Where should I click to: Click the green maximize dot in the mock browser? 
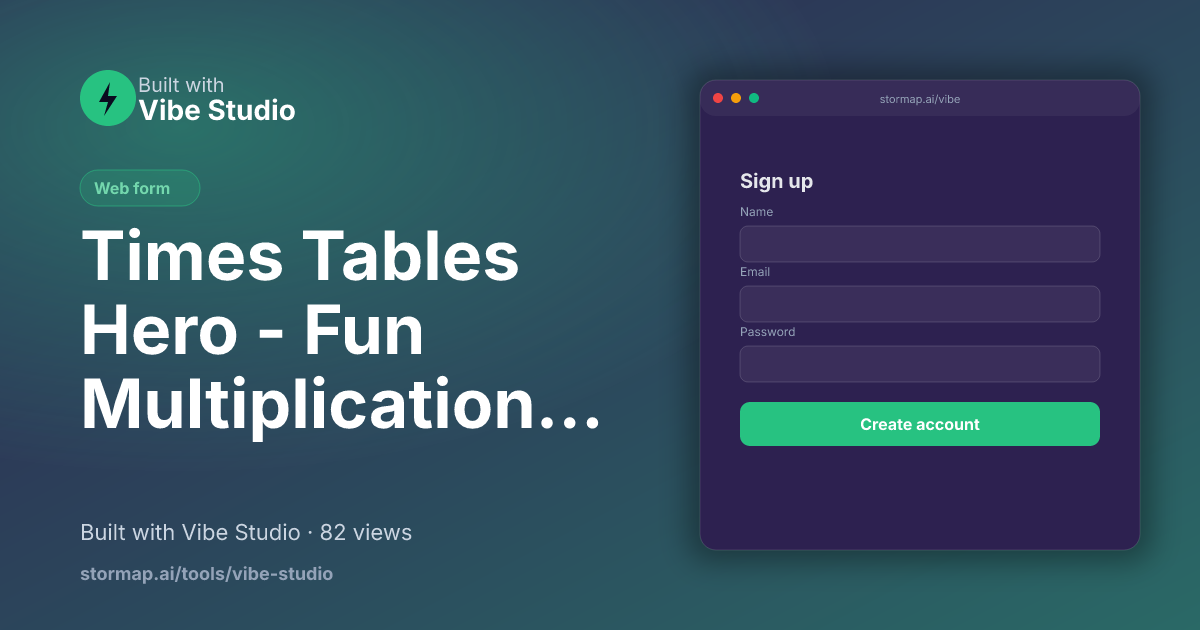tap(754, 98)
